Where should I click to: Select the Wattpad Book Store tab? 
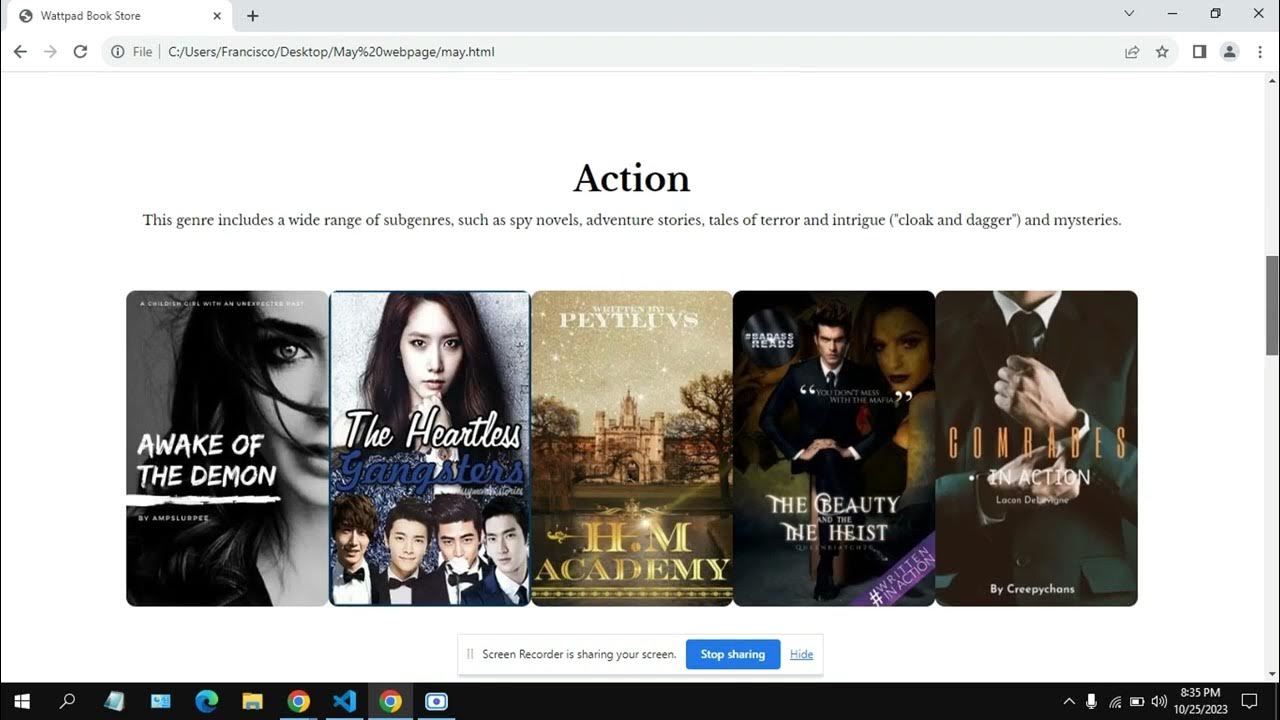point(118,16)
